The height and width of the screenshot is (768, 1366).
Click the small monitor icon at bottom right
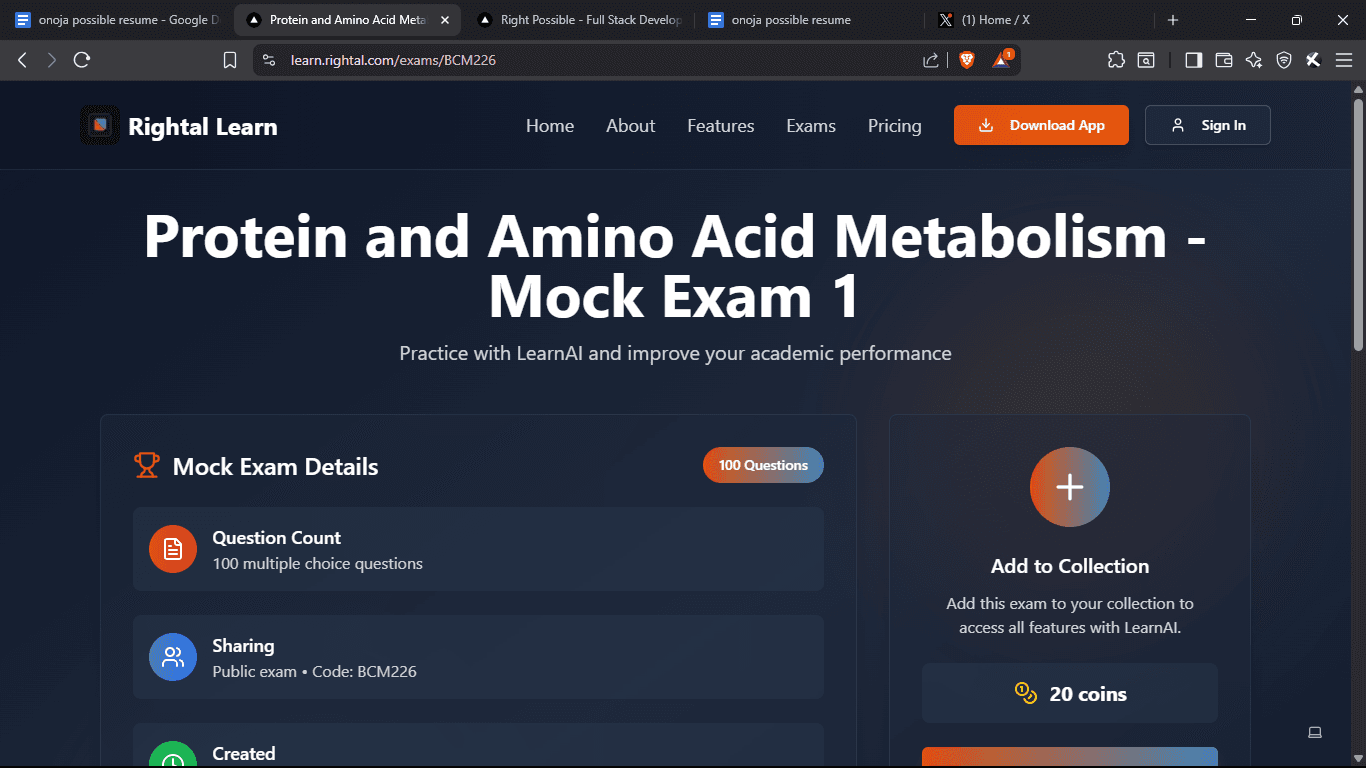1315,733
